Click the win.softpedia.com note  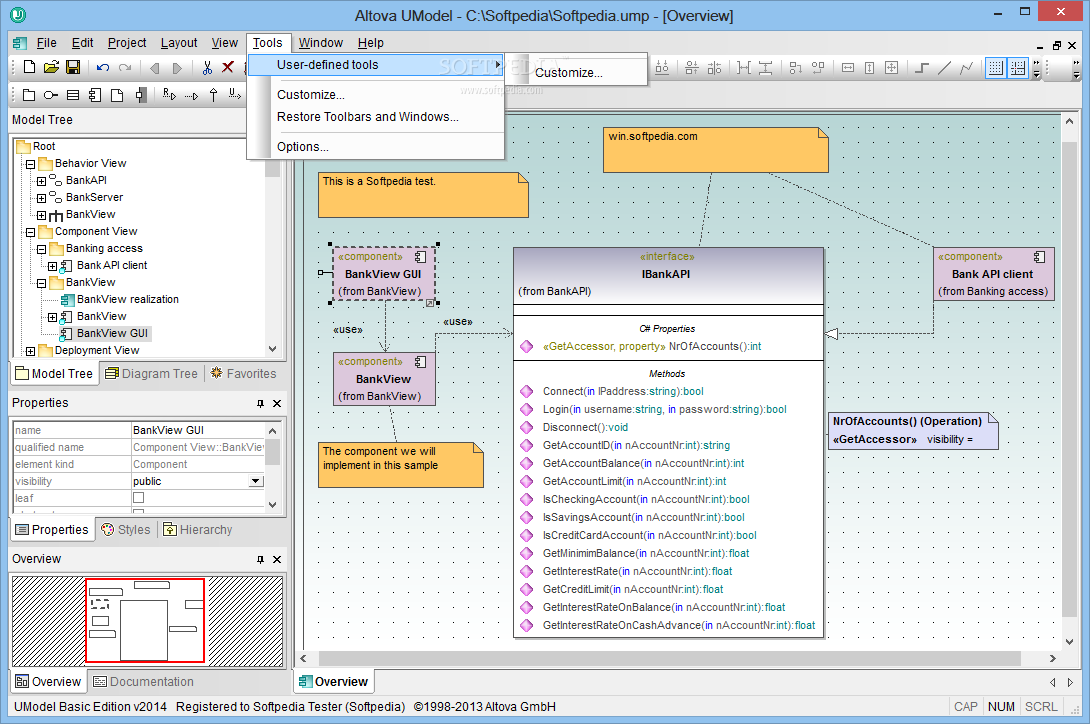[x=715, y=149]
